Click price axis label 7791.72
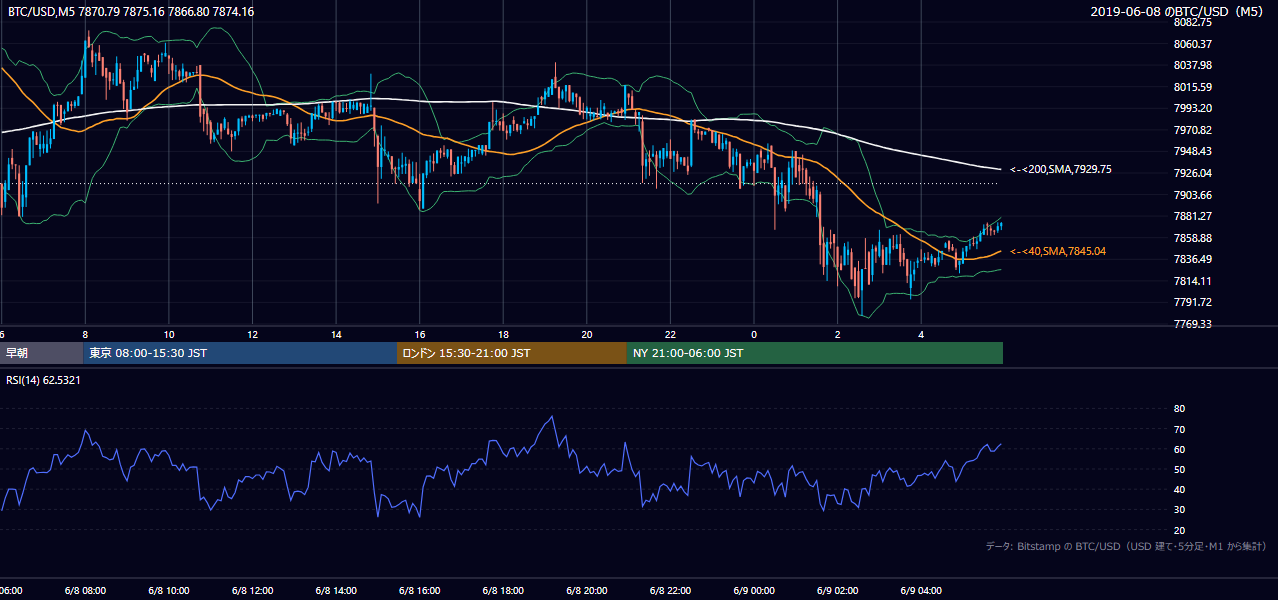Viewport: 1278px width, 600px height. tap(1193, 302)
